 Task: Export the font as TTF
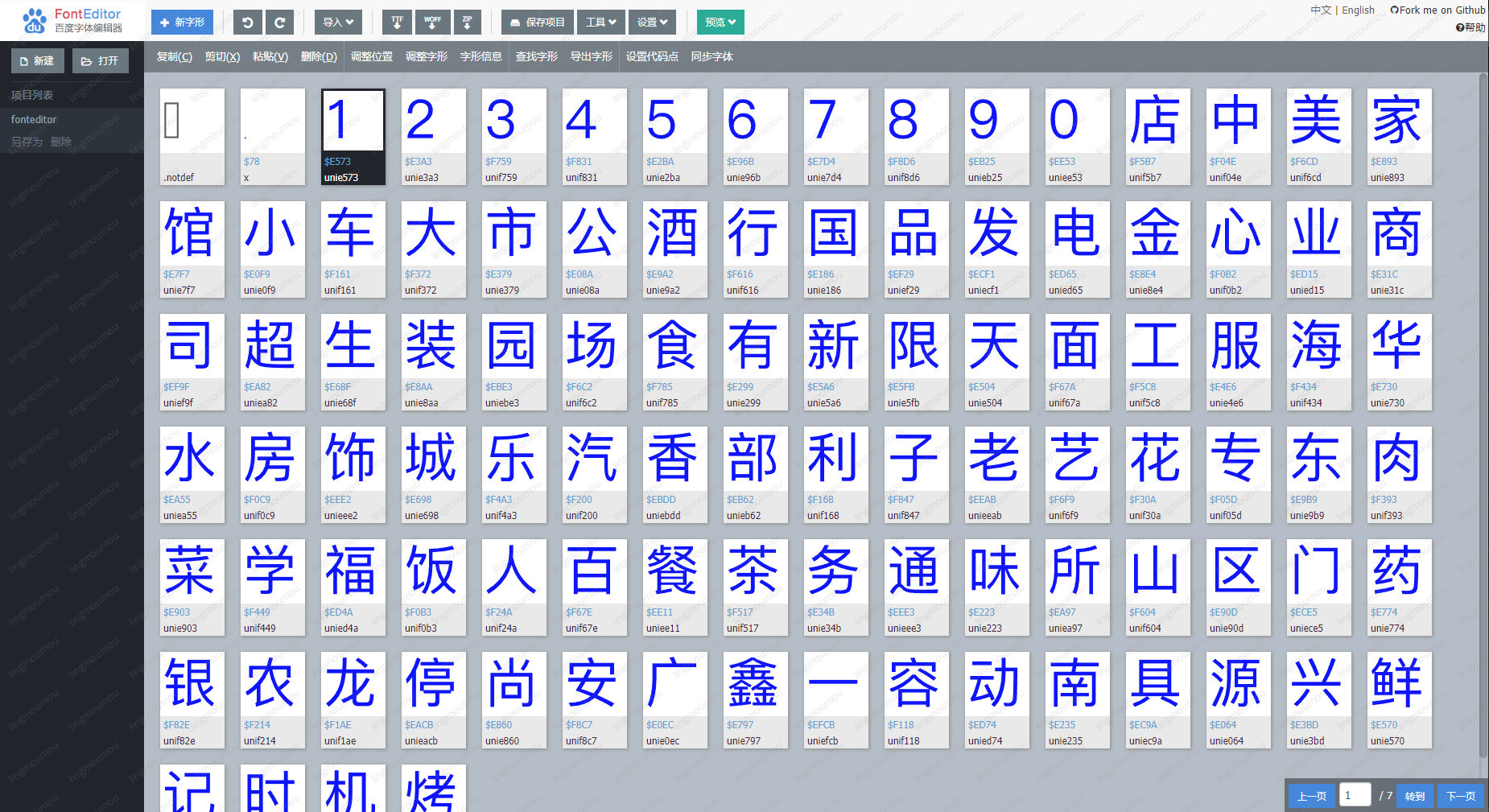tap(397, 22)
